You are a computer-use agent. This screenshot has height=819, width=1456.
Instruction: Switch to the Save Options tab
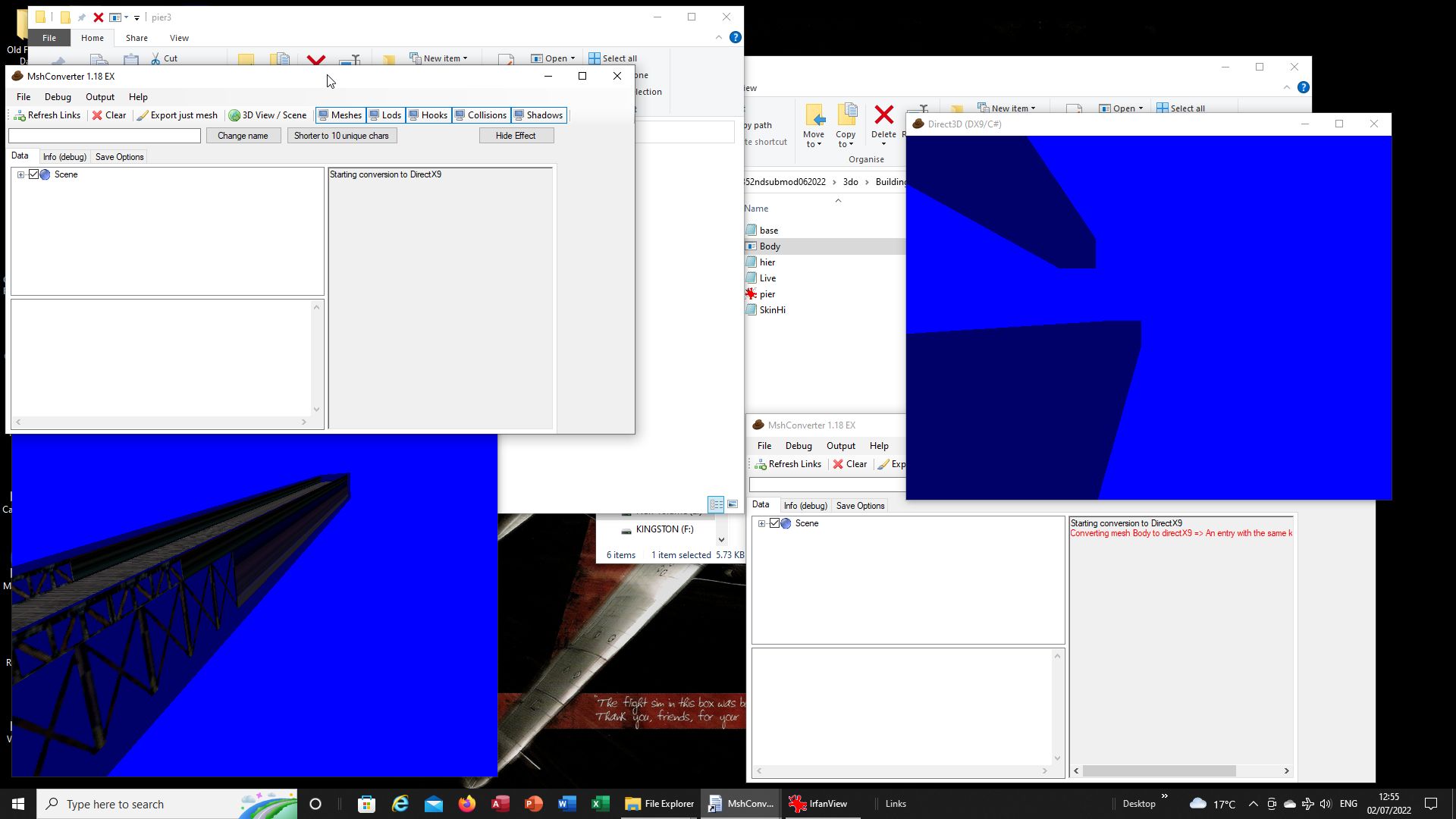(119, 157)
